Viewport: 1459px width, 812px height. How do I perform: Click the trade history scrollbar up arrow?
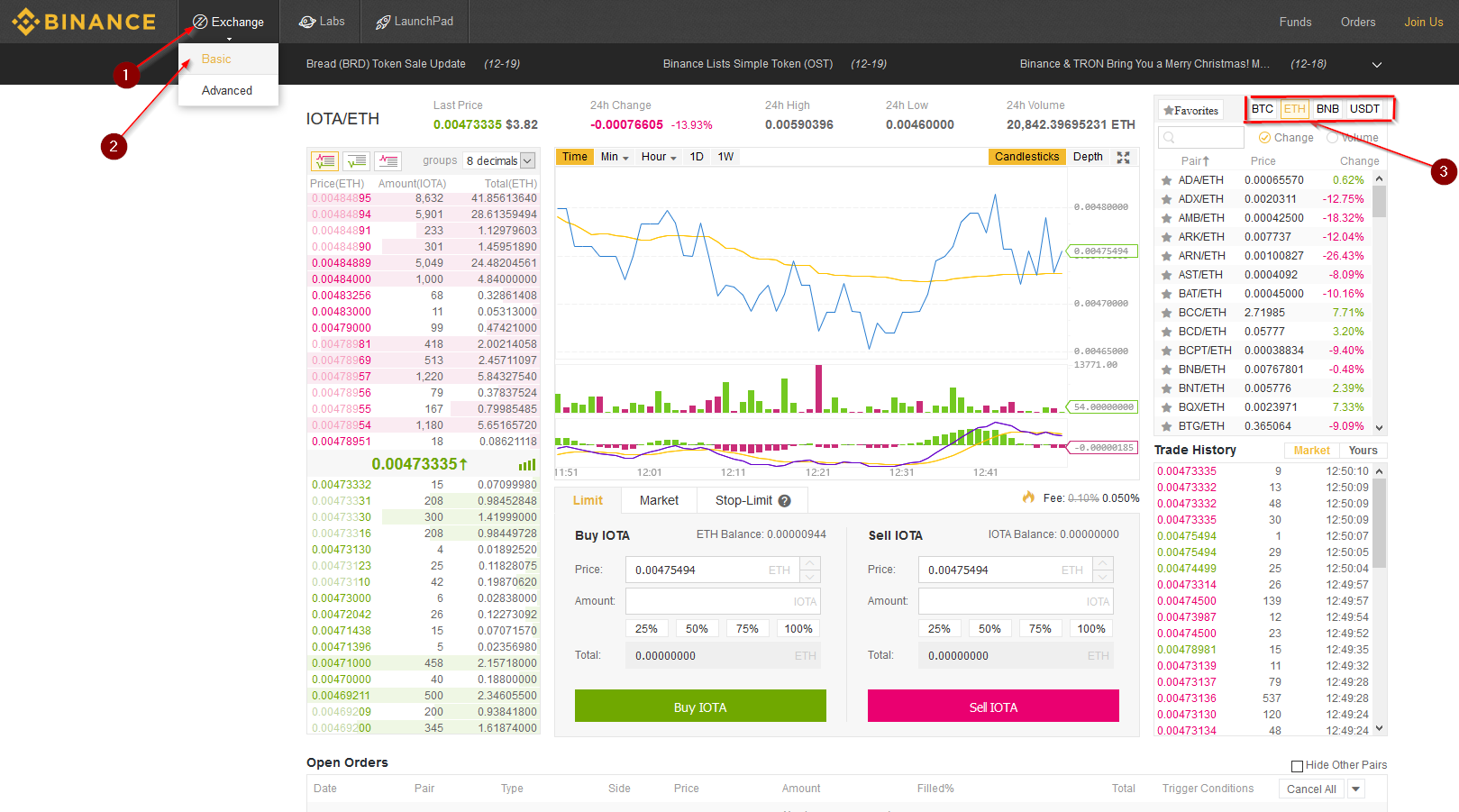tap(1379, 471)
